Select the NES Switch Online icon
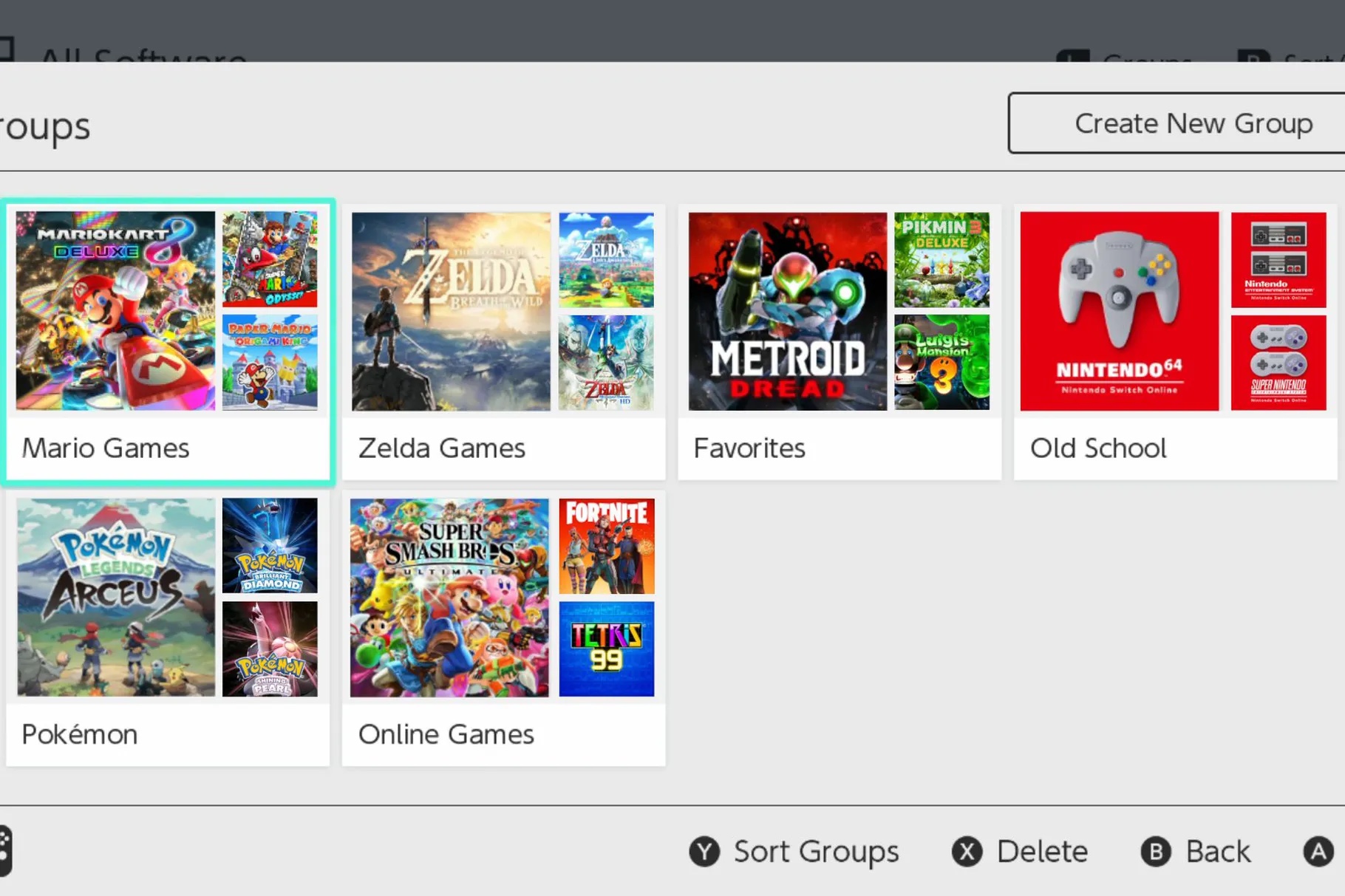 click(1278, 260)
